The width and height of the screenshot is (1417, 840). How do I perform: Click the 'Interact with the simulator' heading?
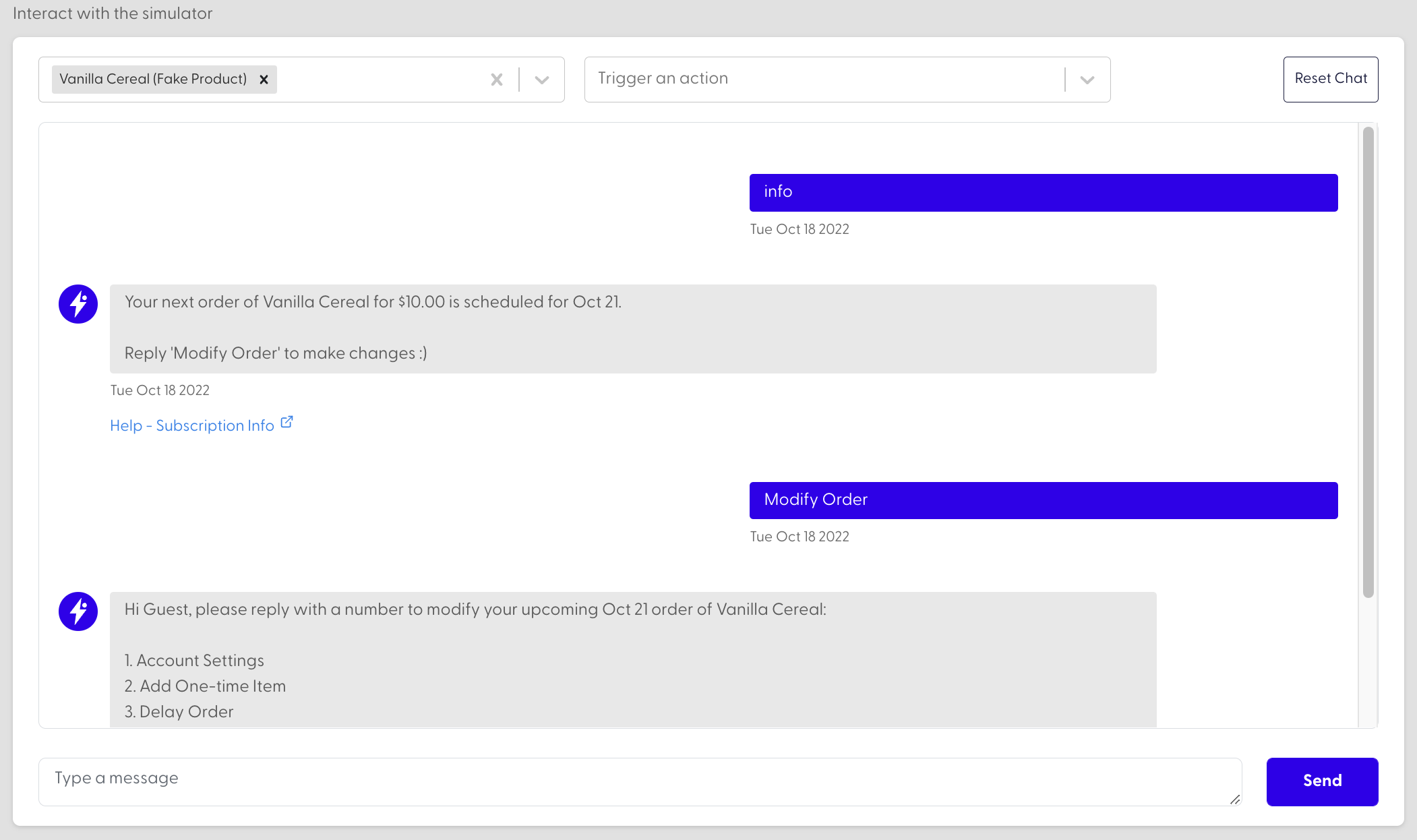(x=113, y=13)
